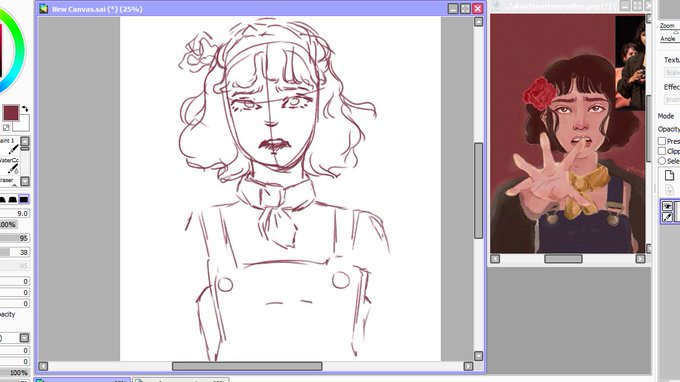Maximize the New Canvas.sai window
The width and height of the screenshot is (680, 382).
[465, 9]
